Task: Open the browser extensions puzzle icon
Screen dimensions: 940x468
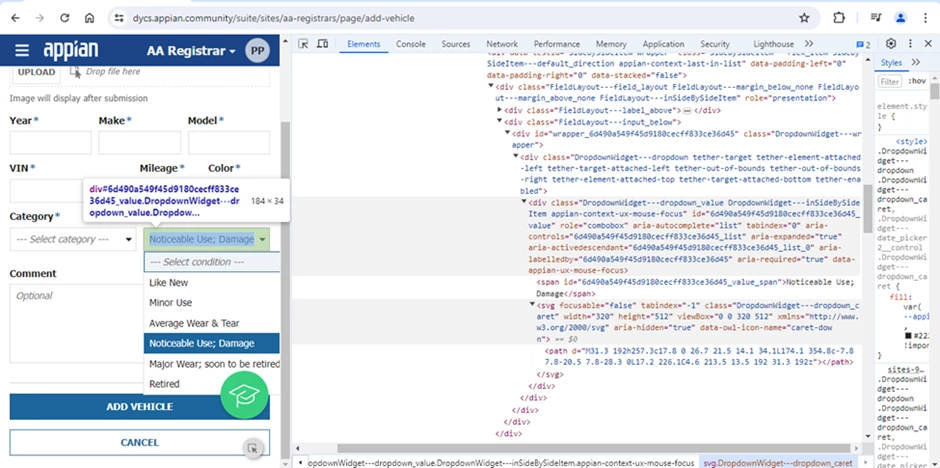Action: pyautogui.click(x=839, y=18)
